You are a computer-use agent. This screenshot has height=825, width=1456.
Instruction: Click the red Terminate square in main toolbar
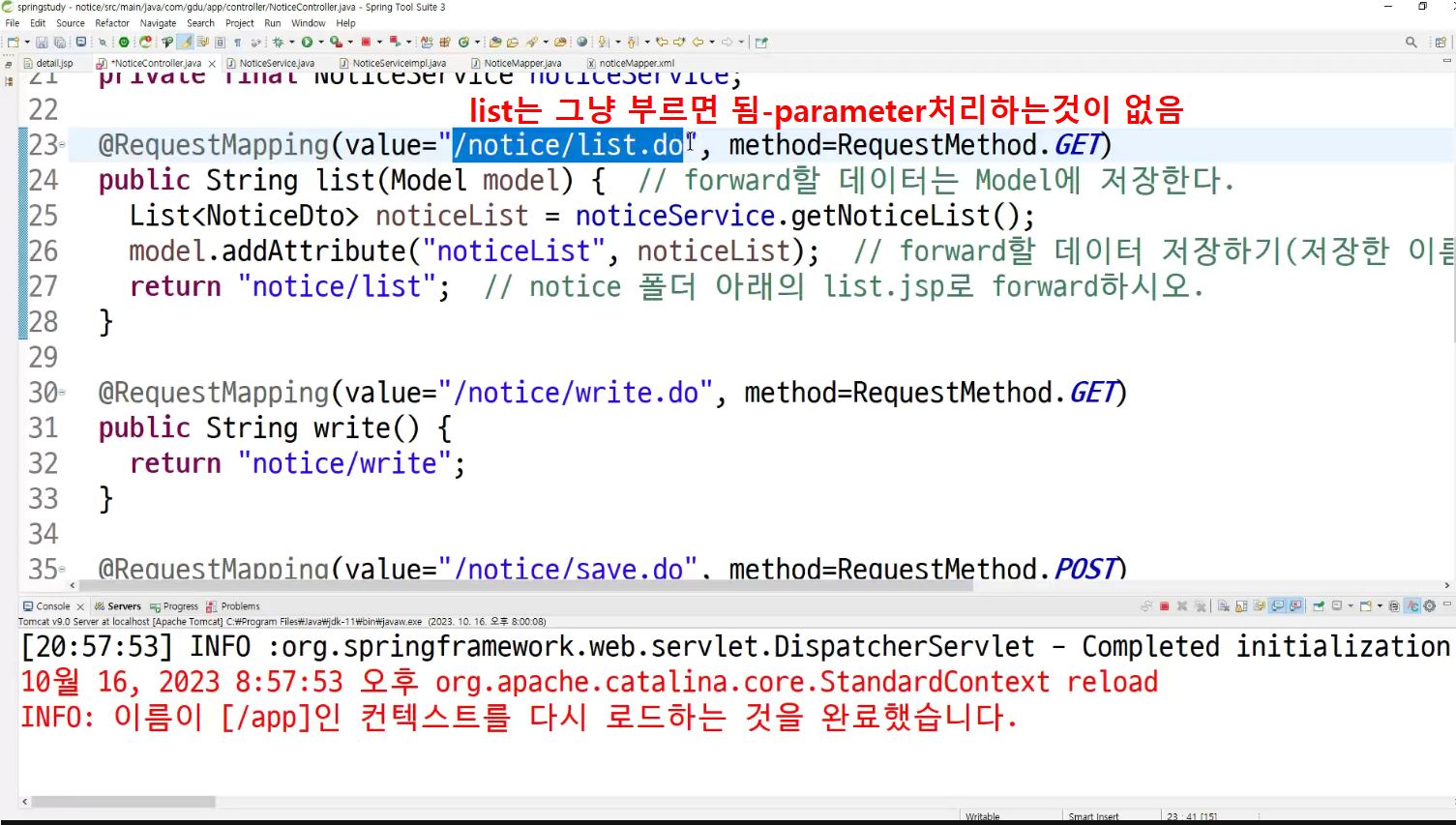point(366,42)
